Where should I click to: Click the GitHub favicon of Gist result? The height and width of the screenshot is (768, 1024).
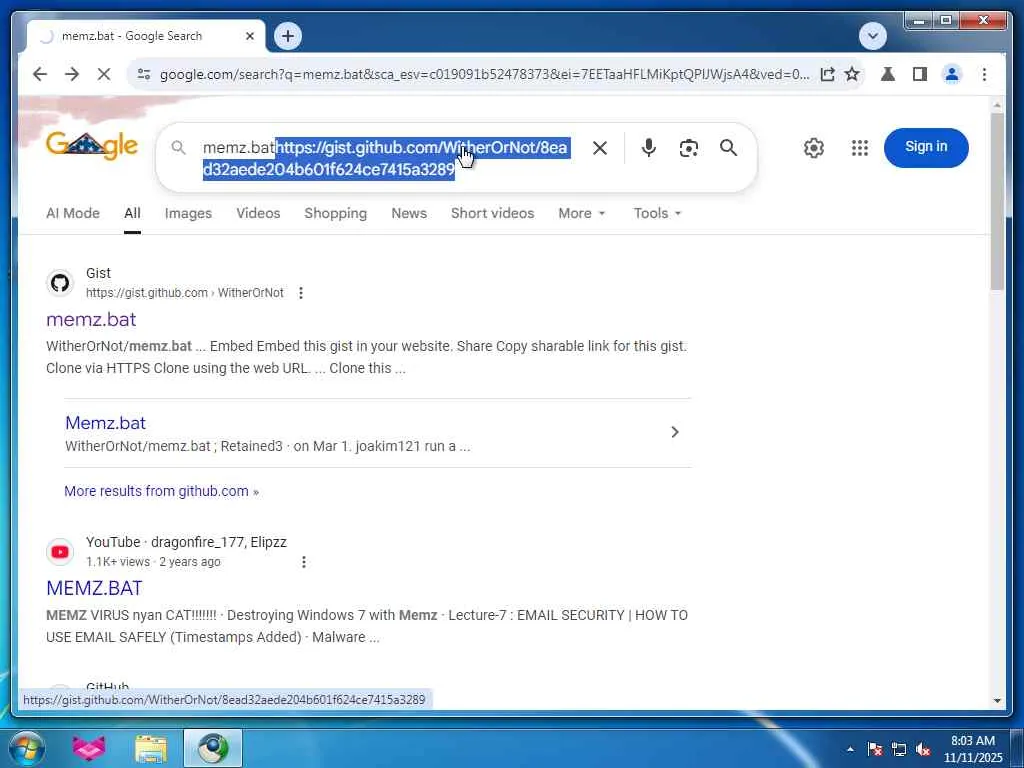coord(60,283)
